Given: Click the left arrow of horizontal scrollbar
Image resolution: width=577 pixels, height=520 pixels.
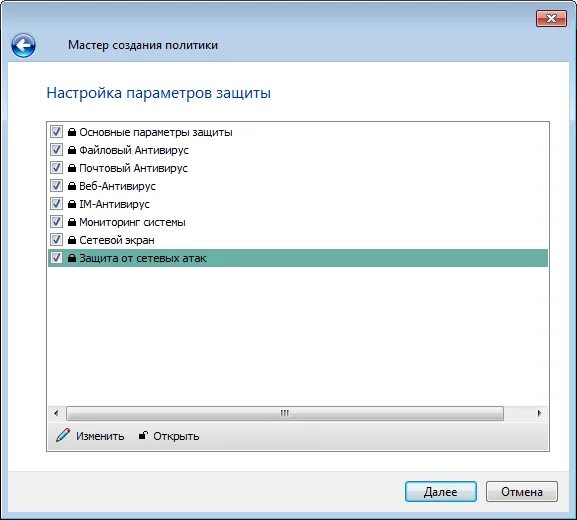Looking at the screenshot, I should point(56,413).
